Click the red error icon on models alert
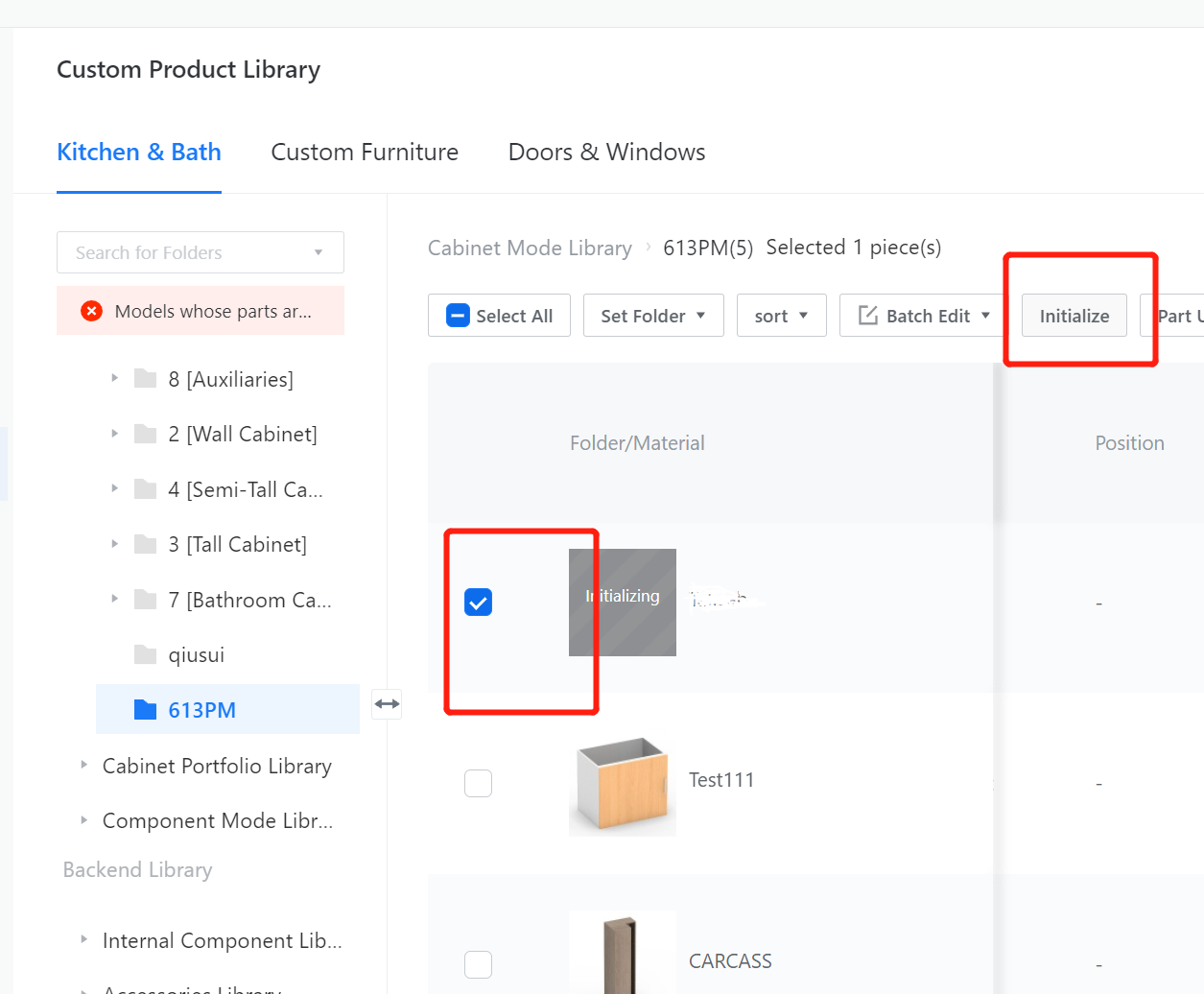 pyautogui.click(x=91, y=311)
